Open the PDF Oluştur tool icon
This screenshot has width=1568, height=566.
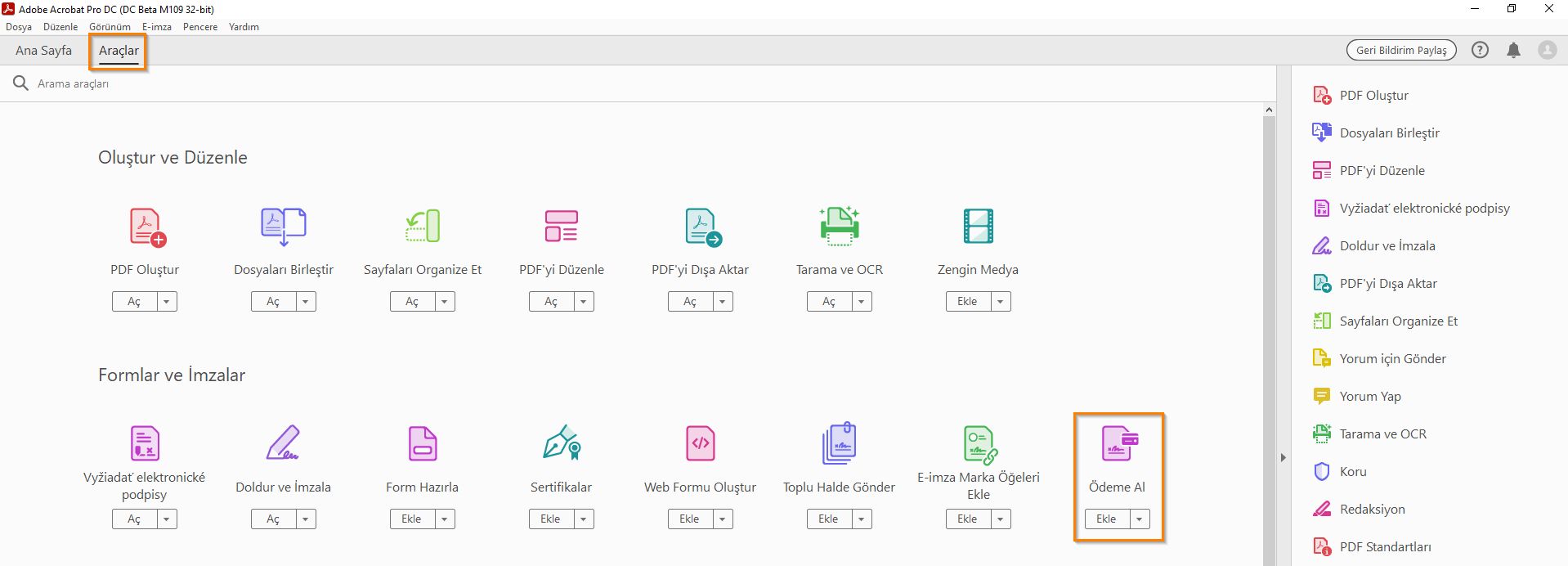coord(148,227)
